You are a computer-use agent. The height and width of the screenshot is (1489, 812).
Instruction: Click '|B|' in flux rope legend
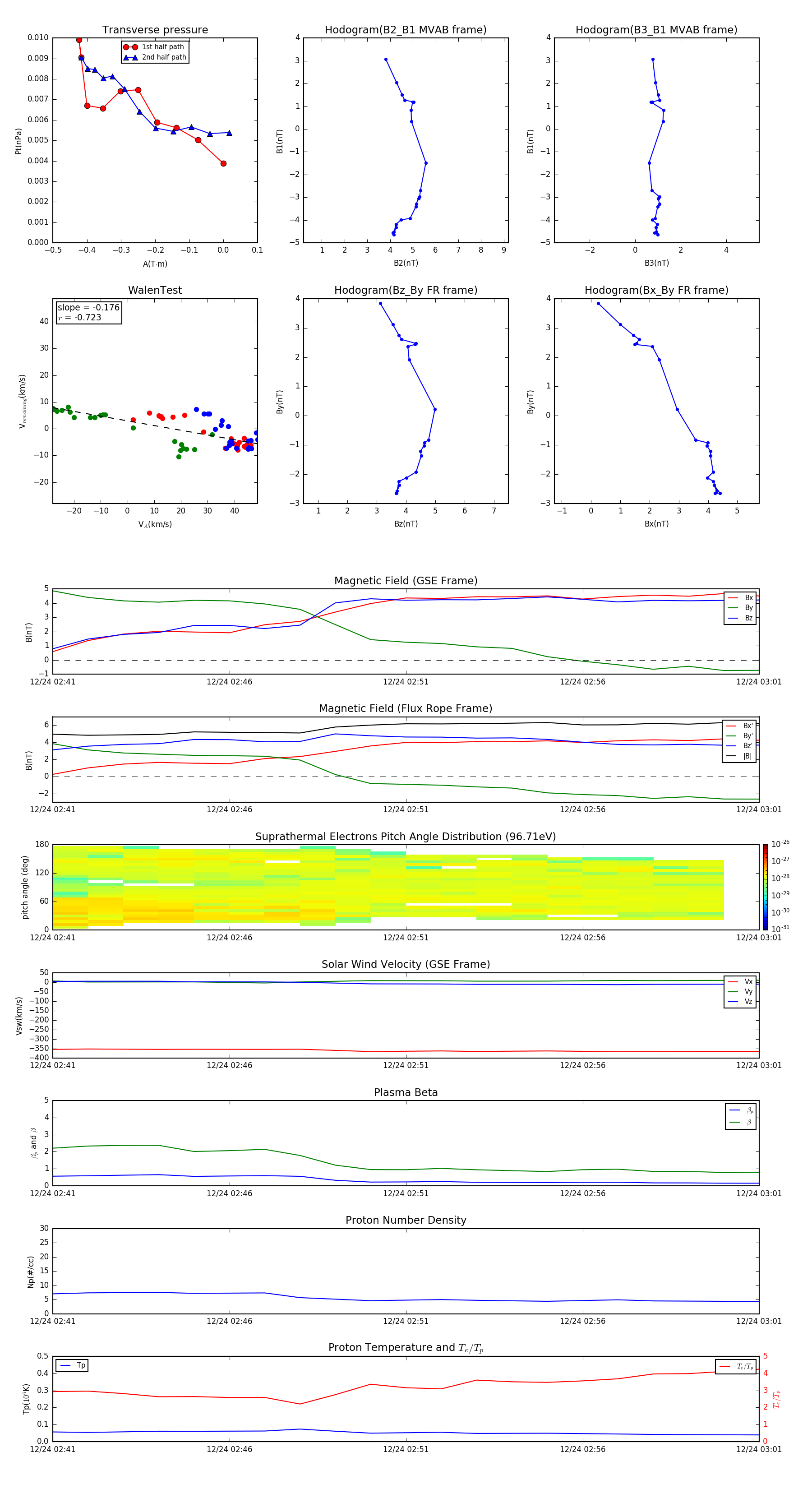(740, 756)
